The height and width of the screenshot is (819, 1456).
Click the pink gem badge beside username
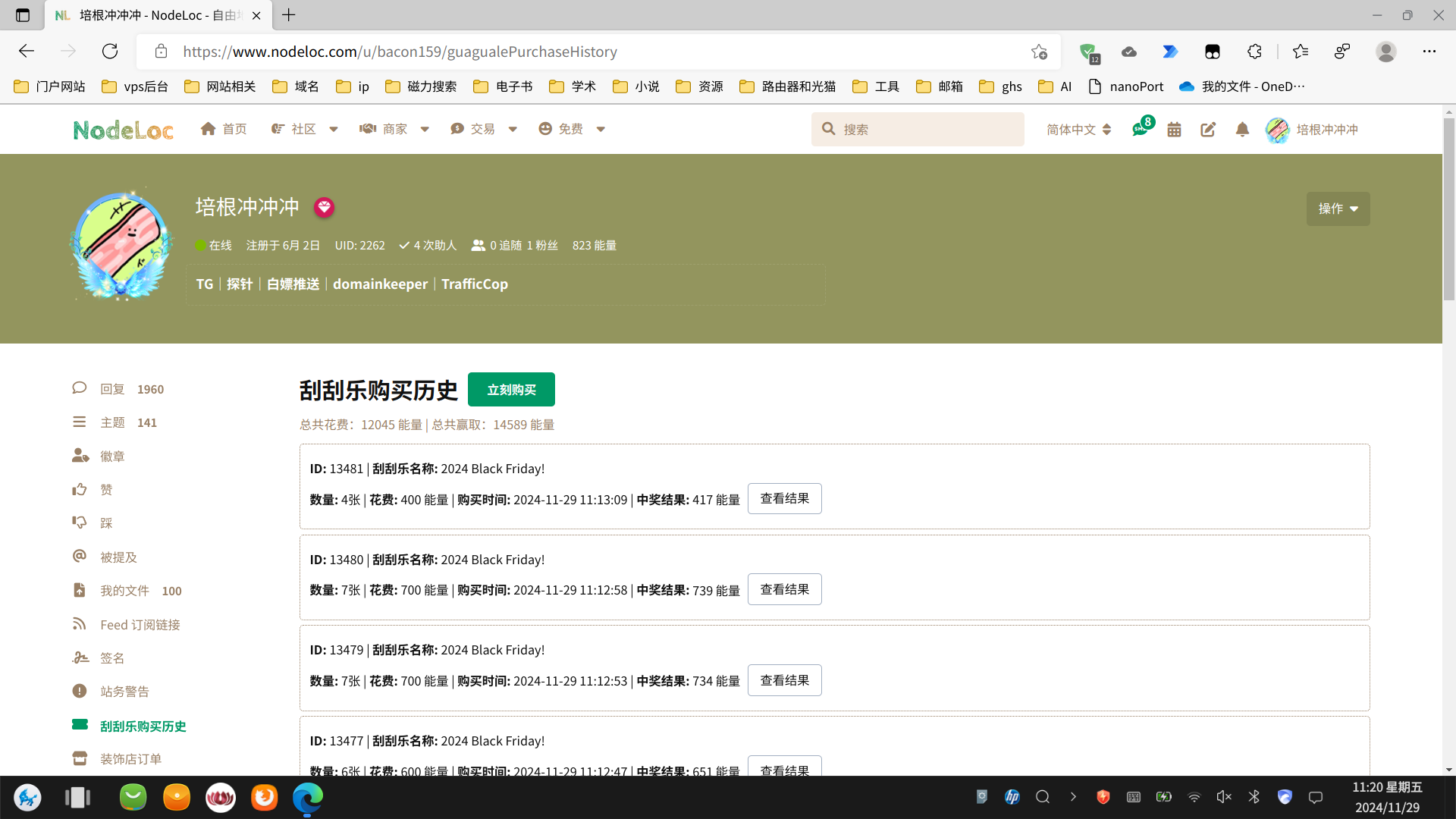click(324, 207)
